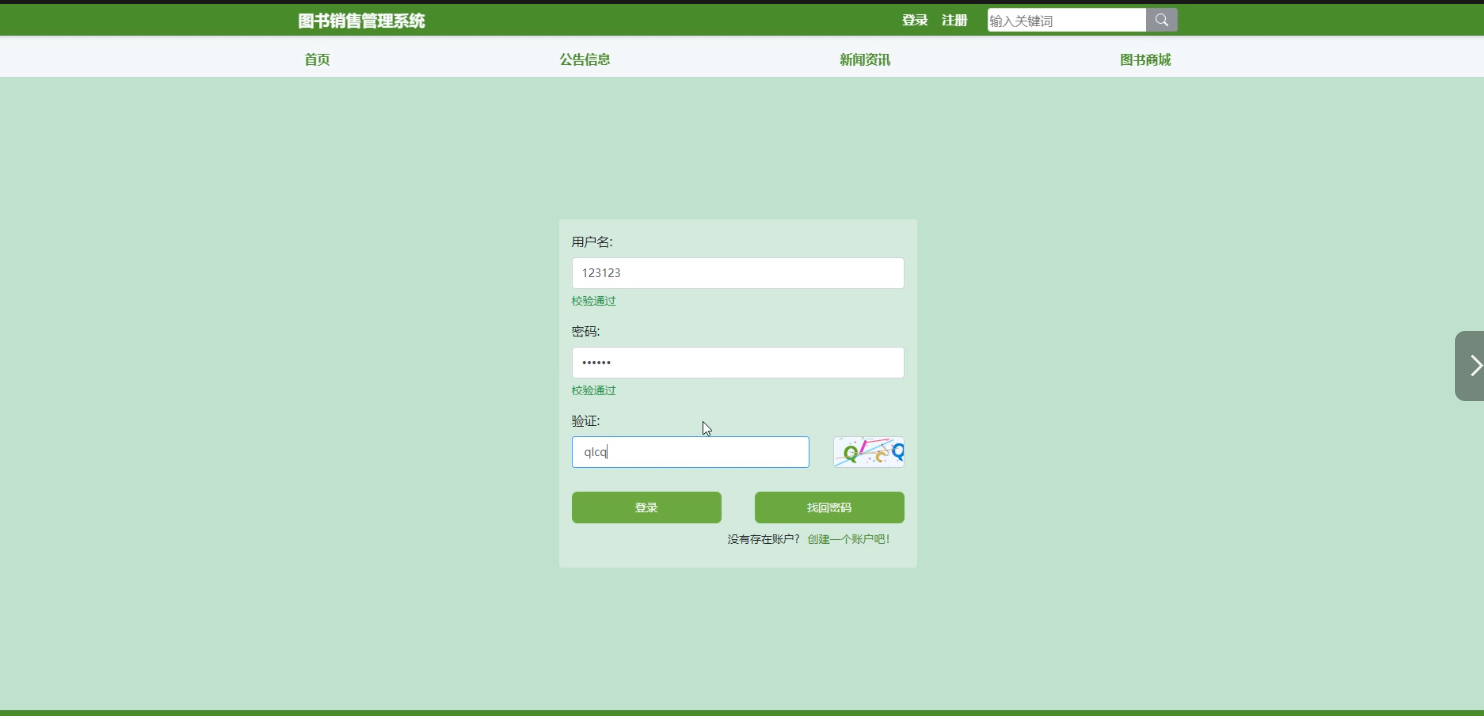Open the 公告信息 navigation item
The width and height of the screenshot is (1484, 716).
click(x=585, y=60)
